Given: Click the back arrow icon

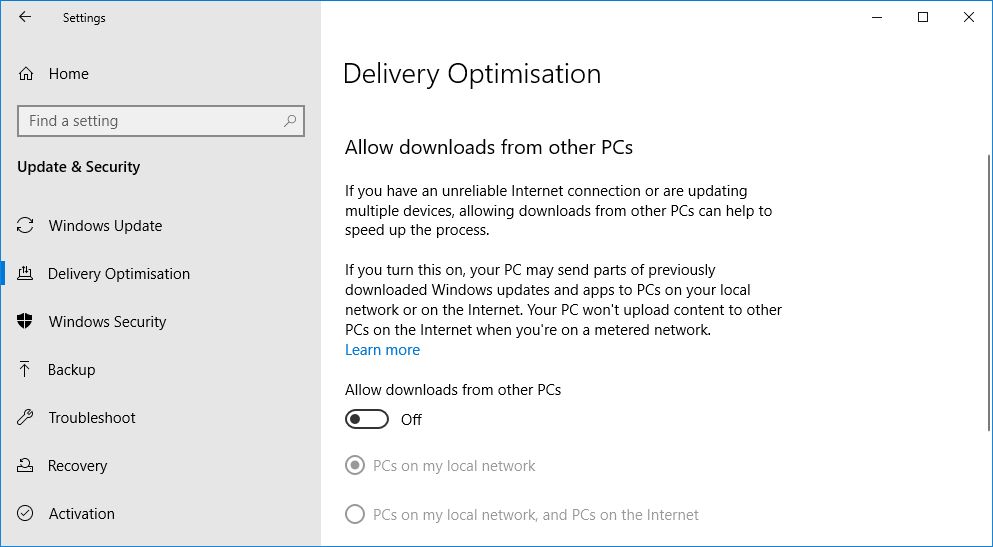Looking at the screenshot, I should pos(25,17).
